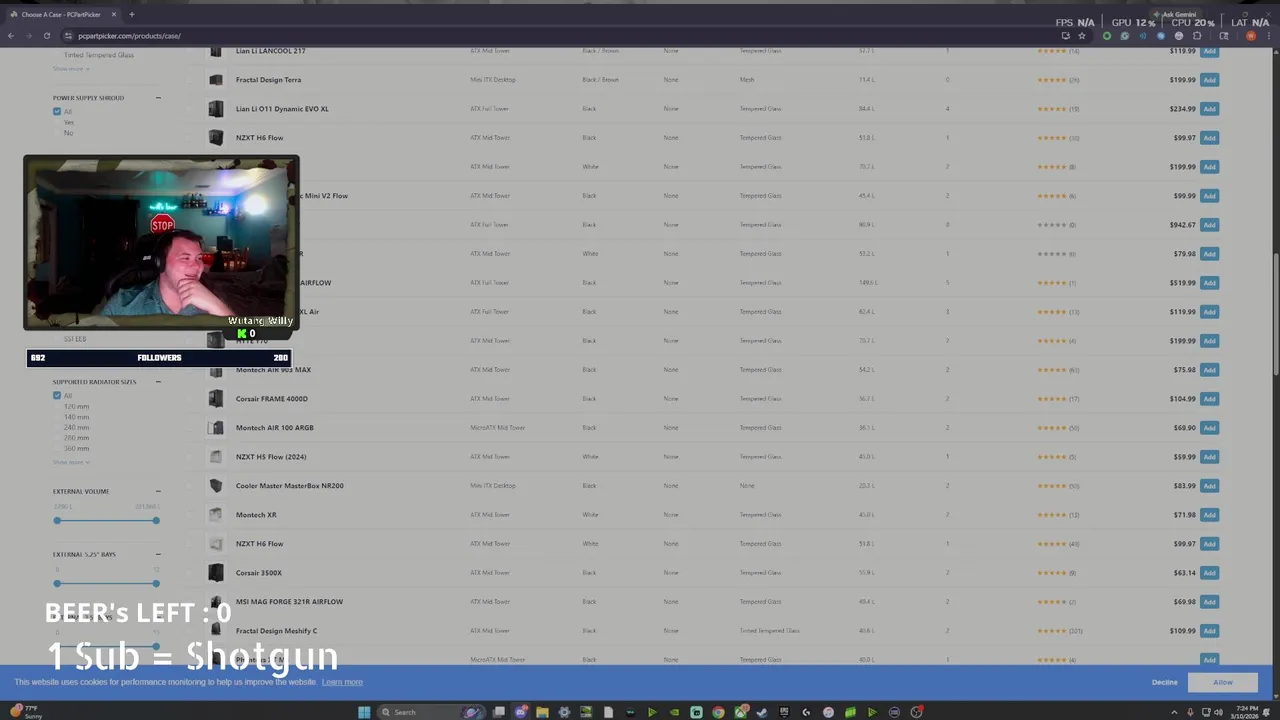Check the 120 mm radiator size
Screen dimensions: 1280x720
[76, 407]
